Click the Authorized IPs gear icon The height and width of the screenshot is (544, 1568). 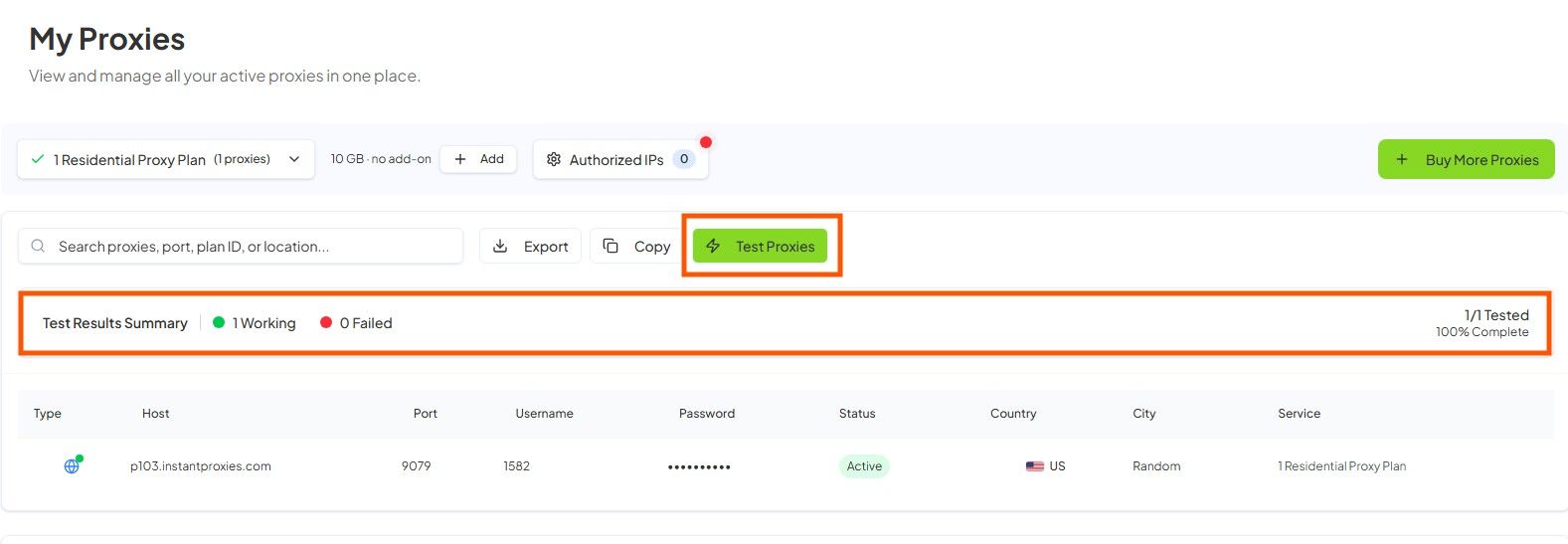(x=554, y=159)
